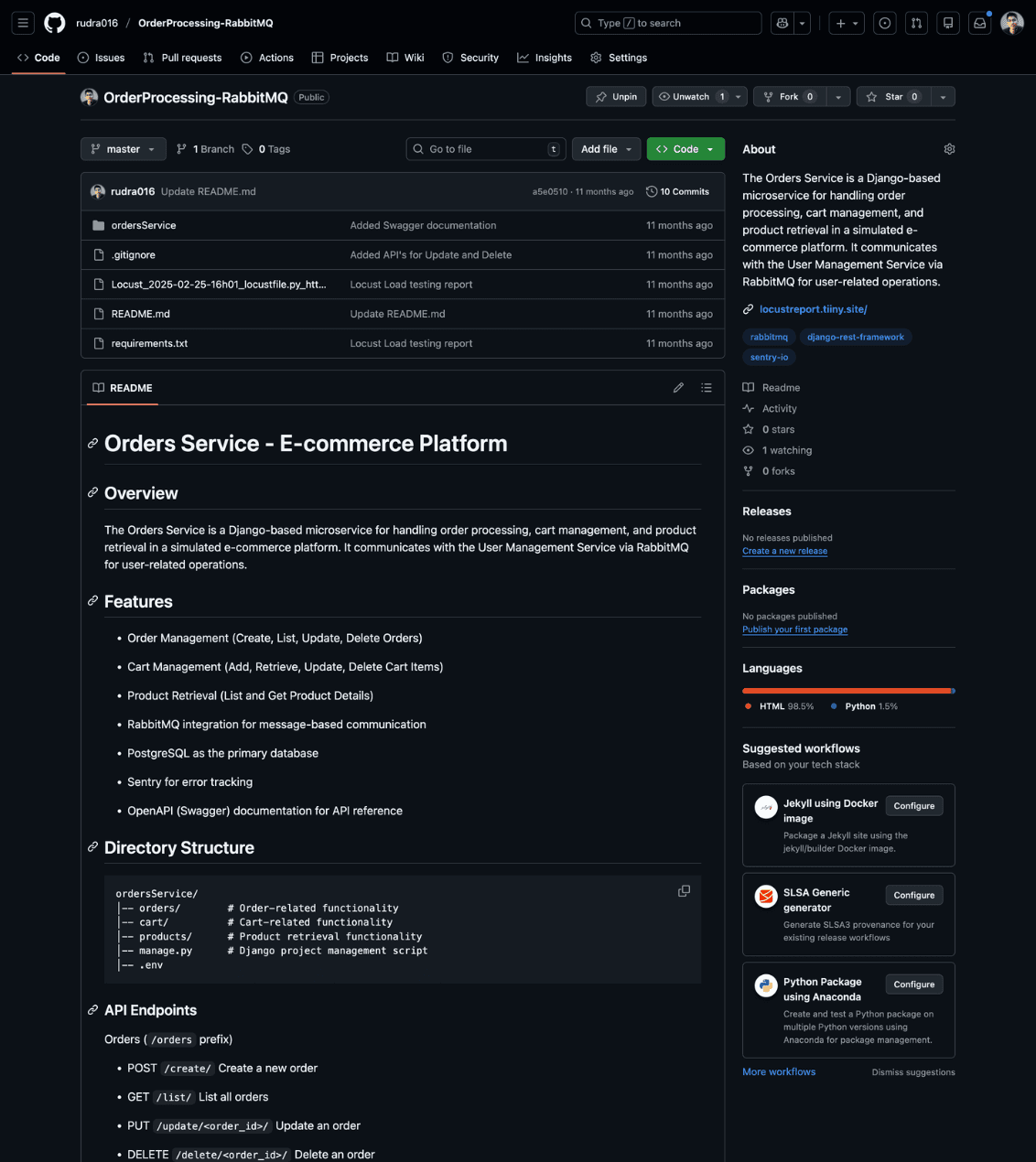Open the Projects tab

[340, 58]
